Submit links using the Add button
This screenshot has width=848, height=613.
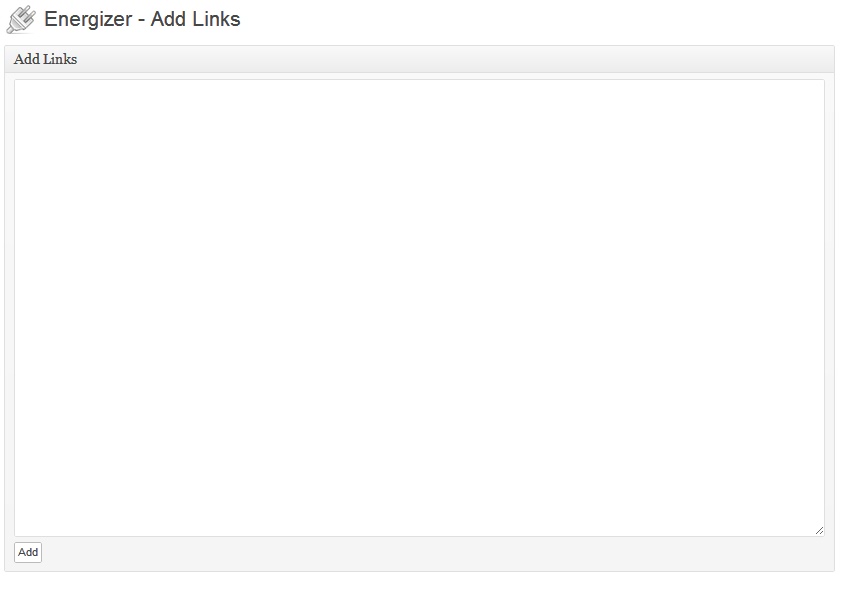pos(28,552)
